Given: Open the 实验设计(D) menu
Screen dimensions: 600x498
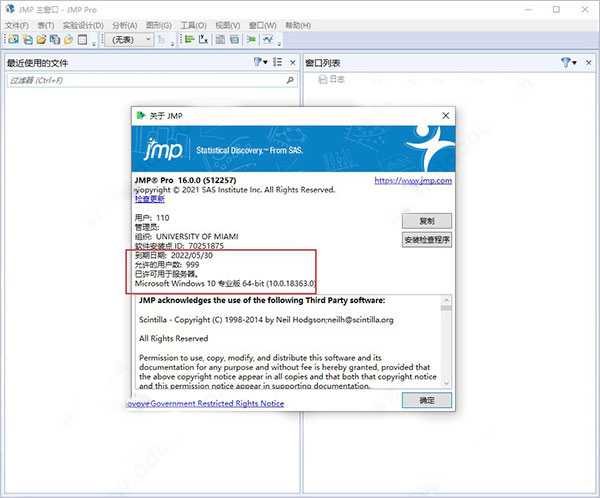Looking at the screenshot, I should (83, 25).
